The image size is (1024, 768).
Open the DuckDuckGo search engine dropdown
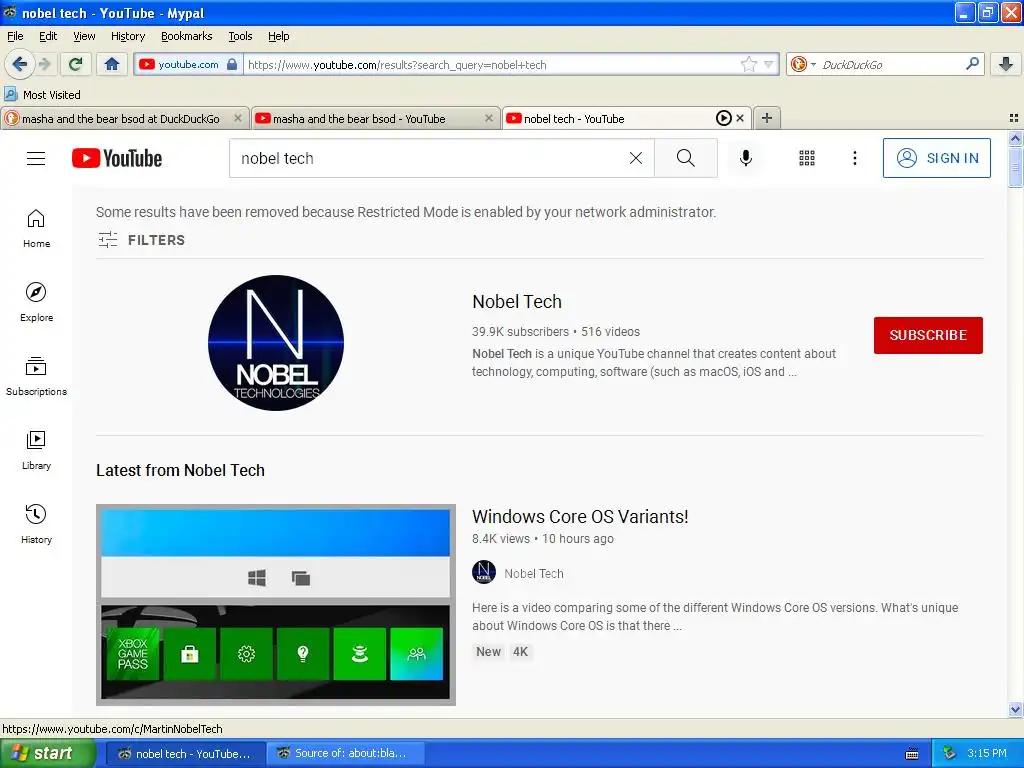click(803, 64)
